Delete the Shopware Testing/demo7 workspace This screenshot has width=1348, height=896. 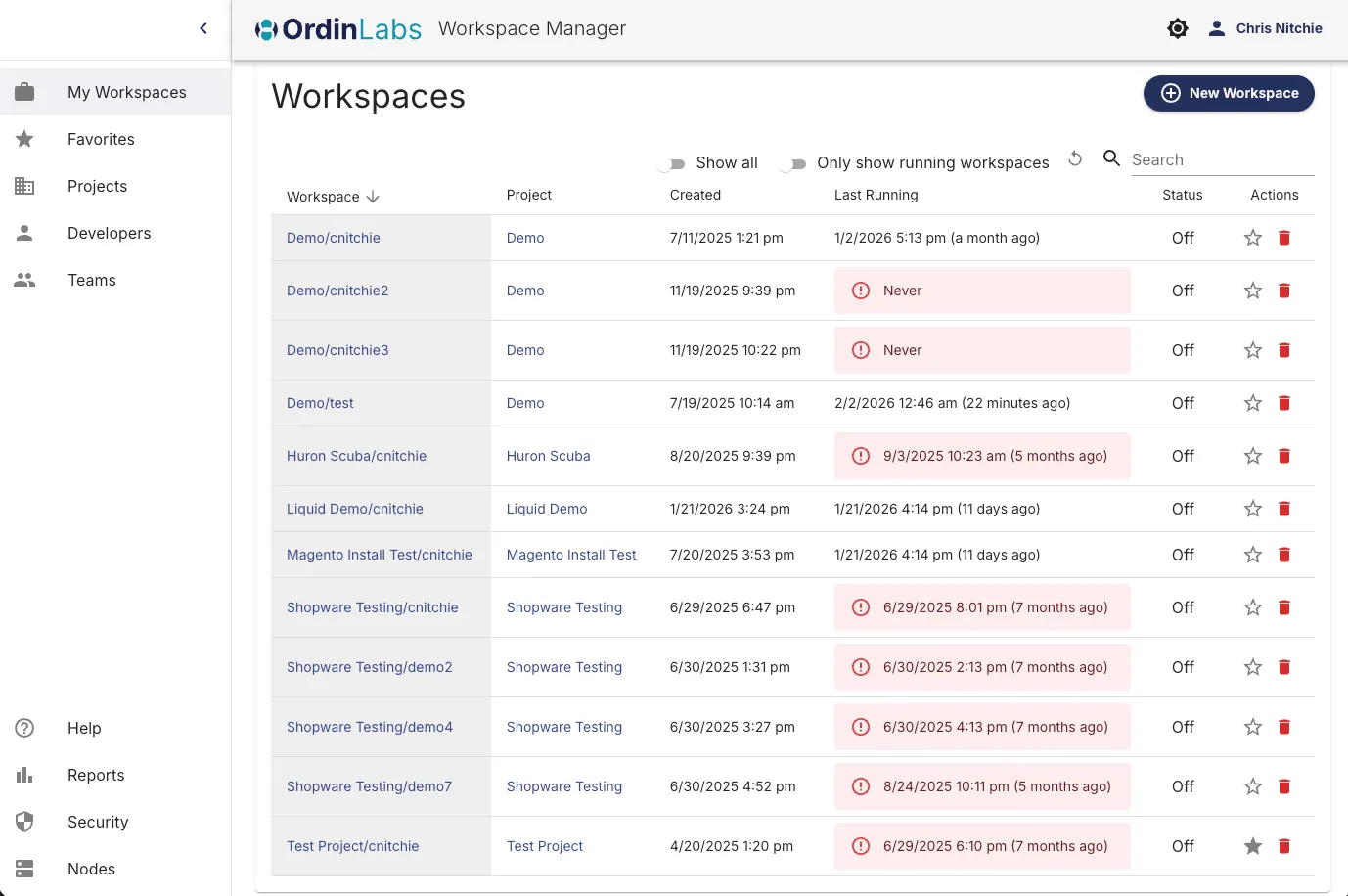tap(1284, 786)
